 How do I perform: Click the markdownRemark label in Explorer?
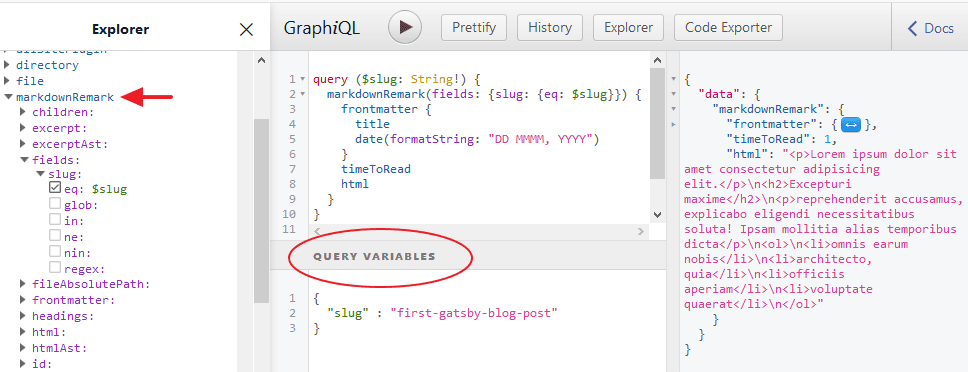65,97
